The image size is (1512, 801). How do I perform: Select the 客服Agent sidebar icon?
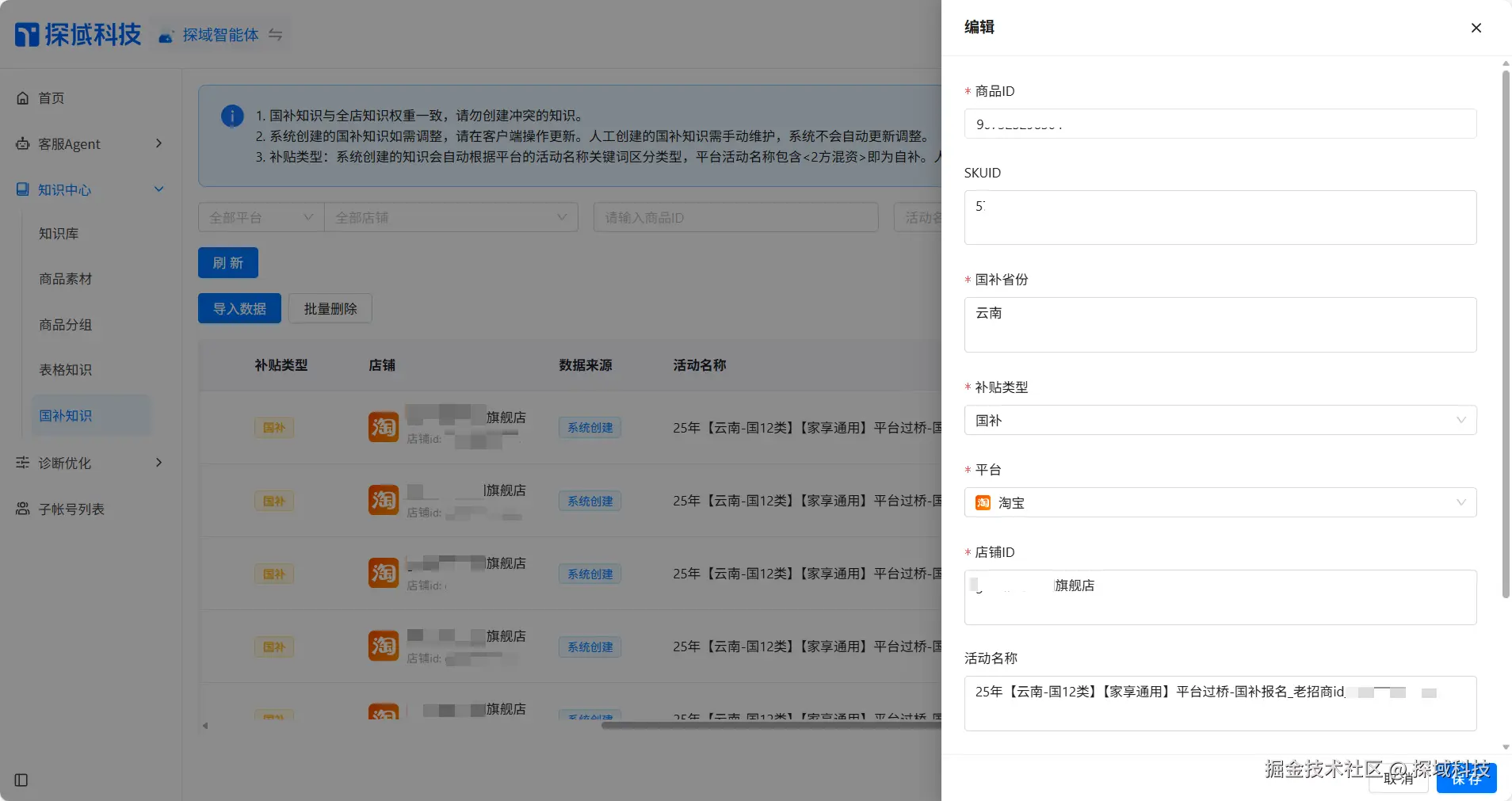point(22,143)
